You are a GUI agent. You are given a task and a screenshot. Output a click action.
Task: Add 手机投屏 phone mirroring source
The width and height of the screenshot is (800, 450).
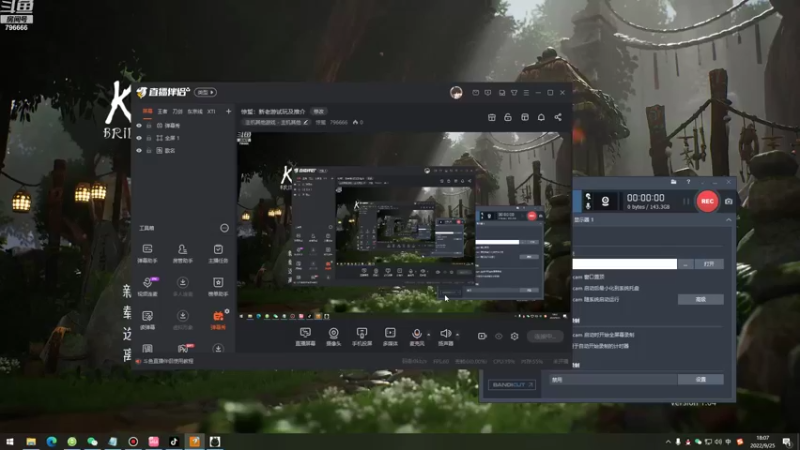[362, 337]
